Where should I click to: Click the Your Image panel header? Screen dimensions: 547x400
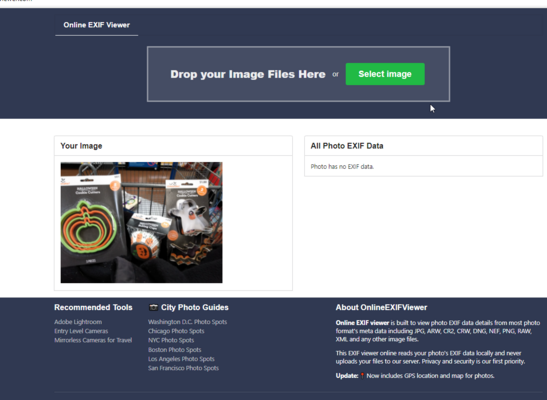click(x=173, y=146)
